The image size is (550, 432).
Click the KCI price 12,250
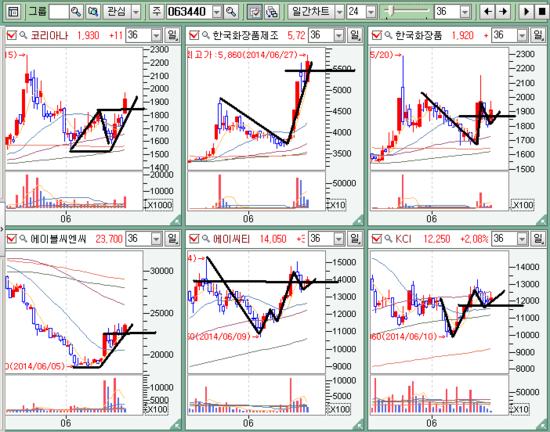(437, 239)
